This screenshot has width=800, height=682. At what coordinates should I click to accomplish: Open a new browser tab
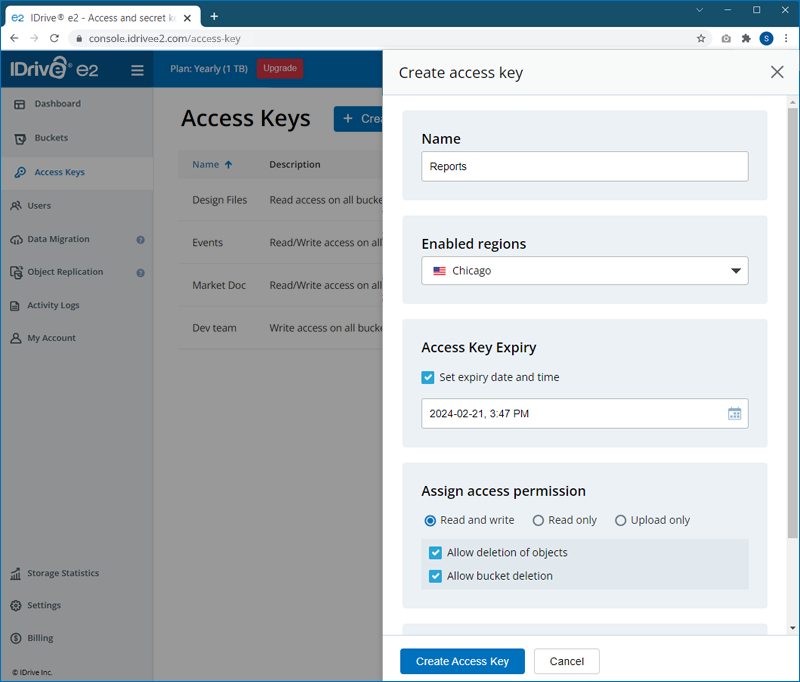pos(214,16)
